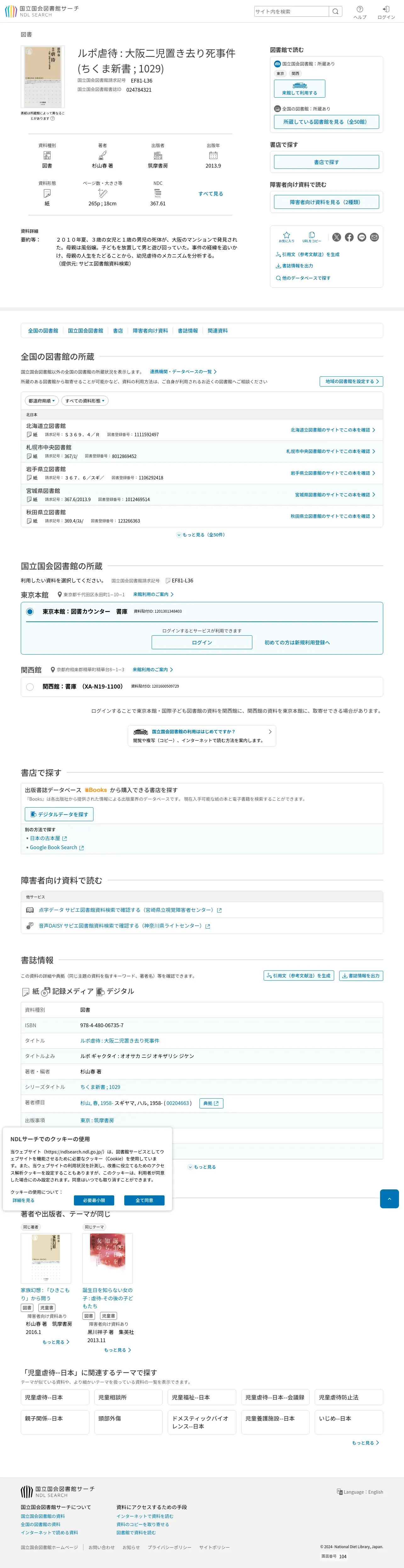Image resolution: width=404 pixels, height=1568 pixels.
Task: Open 日本の古本屋 external link
Action: click(48, 838)
